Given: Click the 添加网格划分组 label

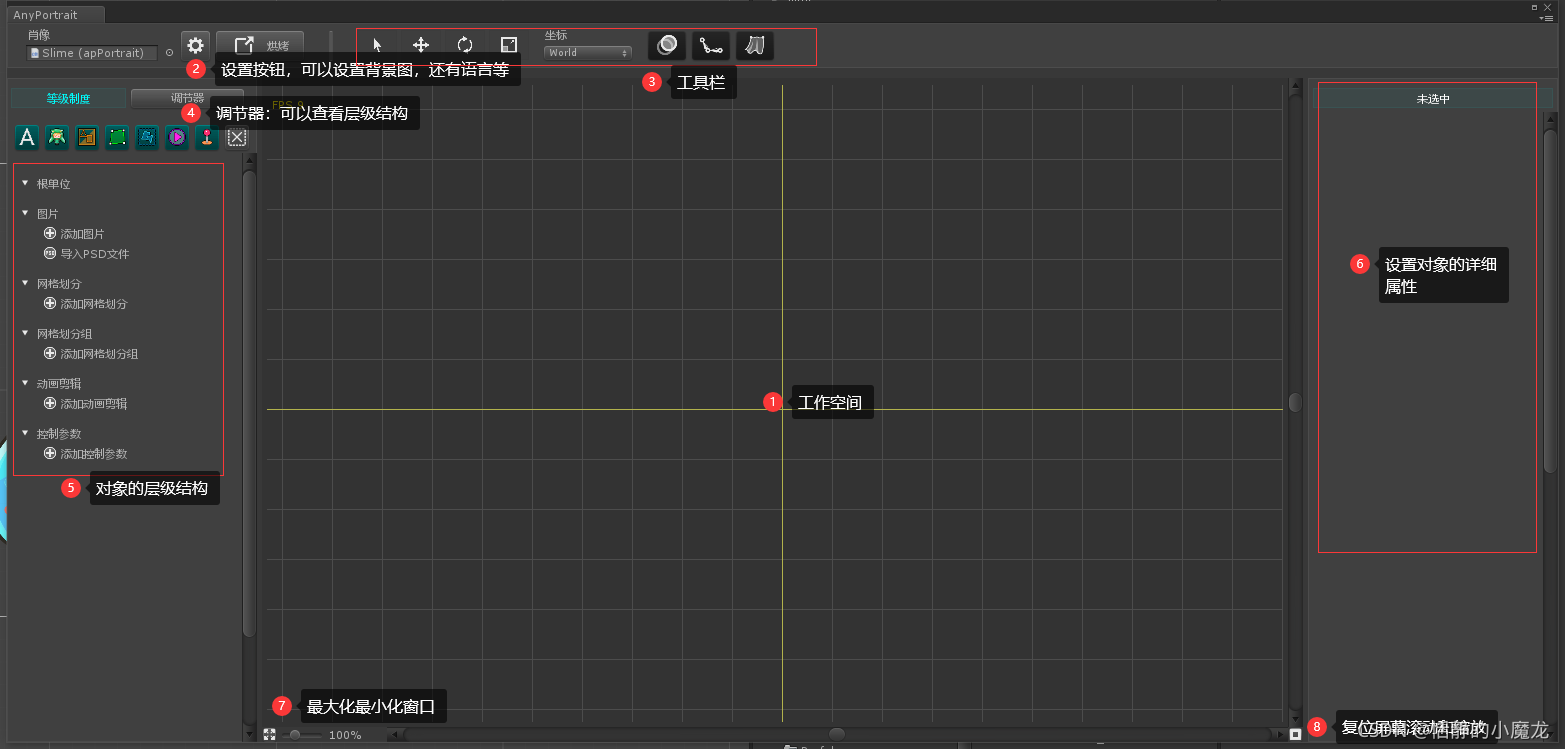Looking at the screenshot, I should pos(99,354).
